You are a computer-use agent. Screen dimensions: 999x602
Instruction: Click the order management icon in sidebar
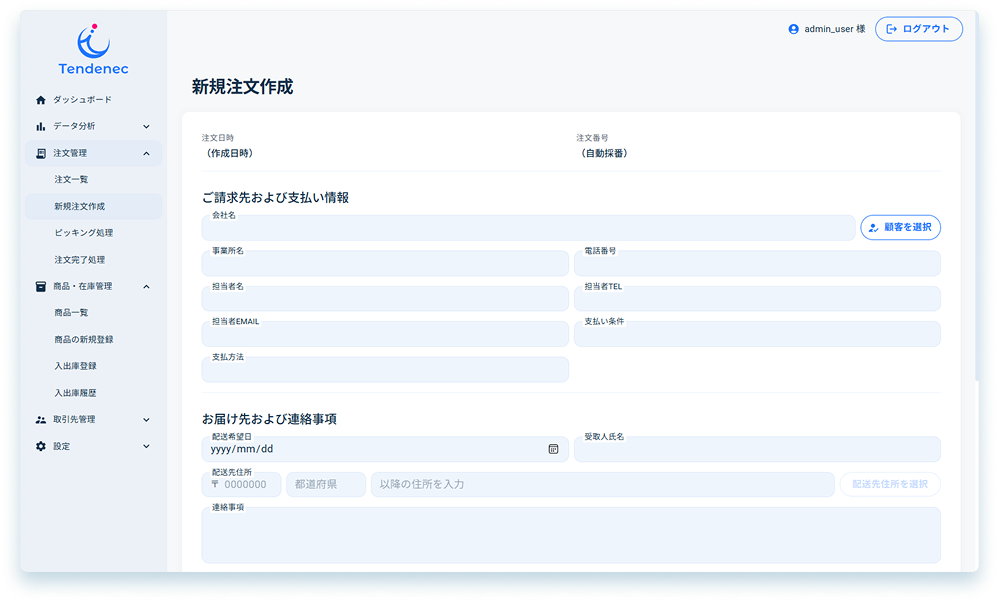point(41,154)
